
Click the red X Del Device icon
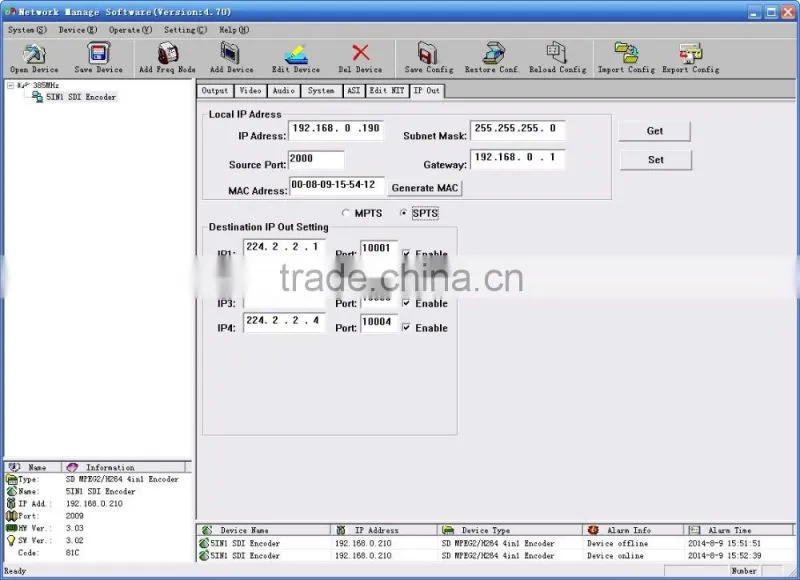pyautogui.click(x=360, y=53)
